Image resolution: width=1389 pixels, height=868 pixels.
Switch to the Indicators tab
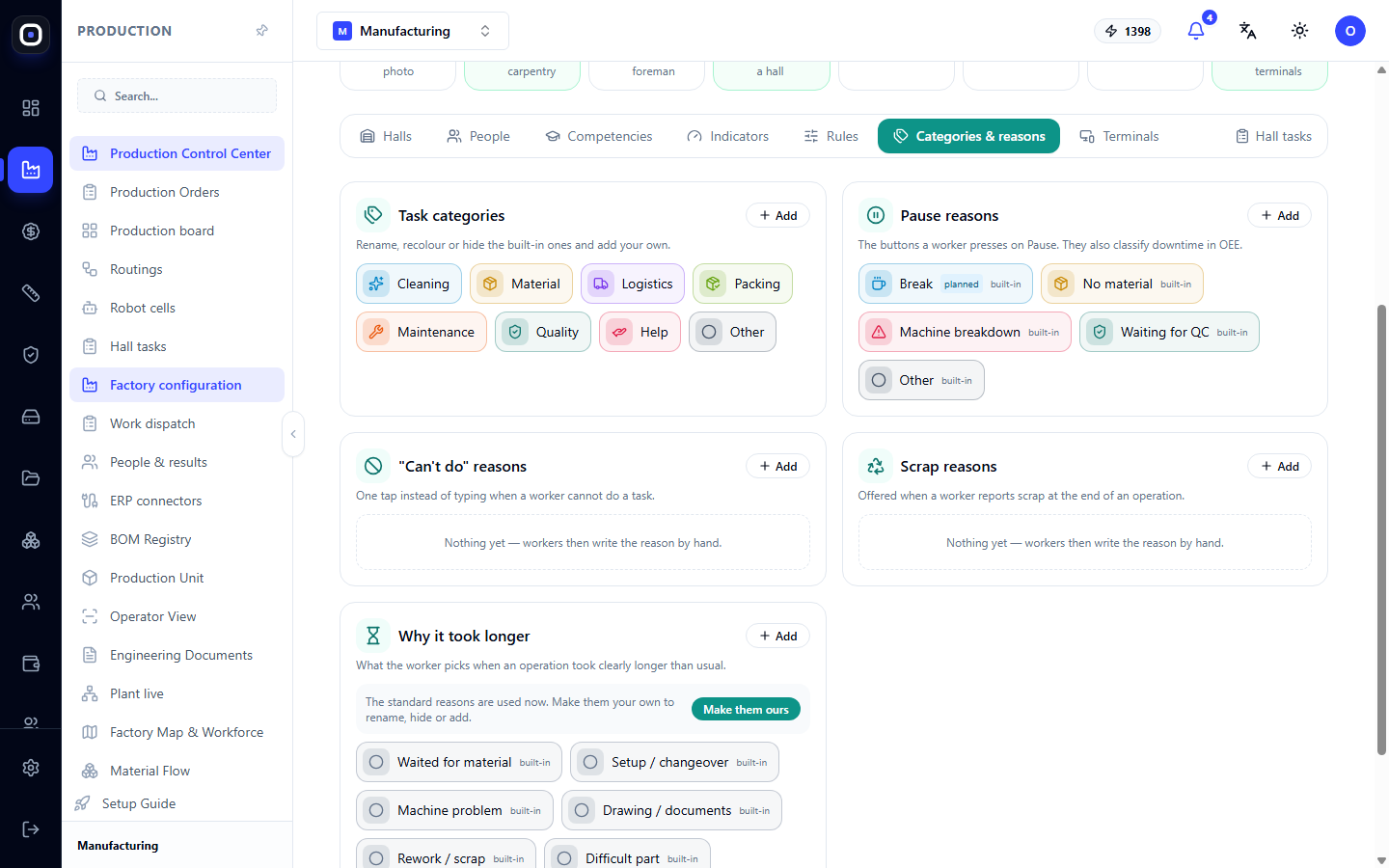(x=728, y=136)
